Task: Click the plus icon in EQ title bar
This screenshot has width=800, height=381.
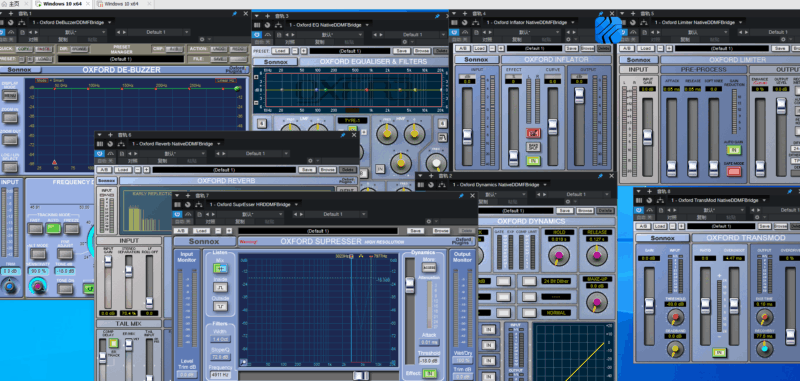Action: [268, 16]
